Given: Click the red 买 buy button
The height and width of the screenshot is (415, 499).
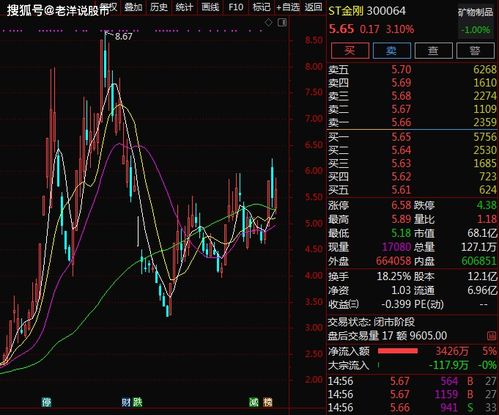Looking at the screenshot, I should coord(350,51).
